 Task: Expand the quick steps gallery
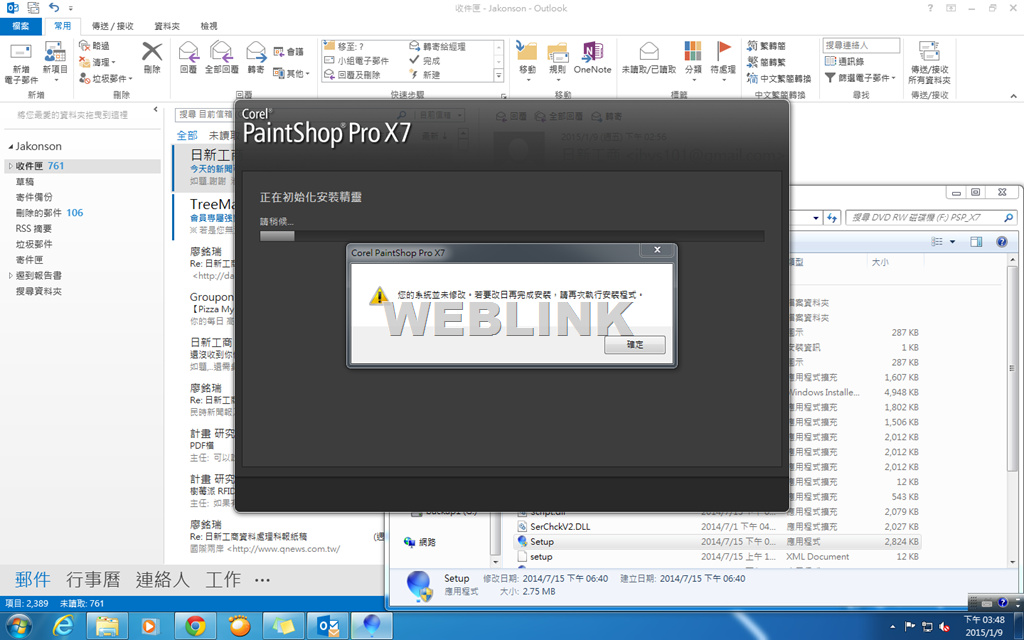click(x=499, y=76)
